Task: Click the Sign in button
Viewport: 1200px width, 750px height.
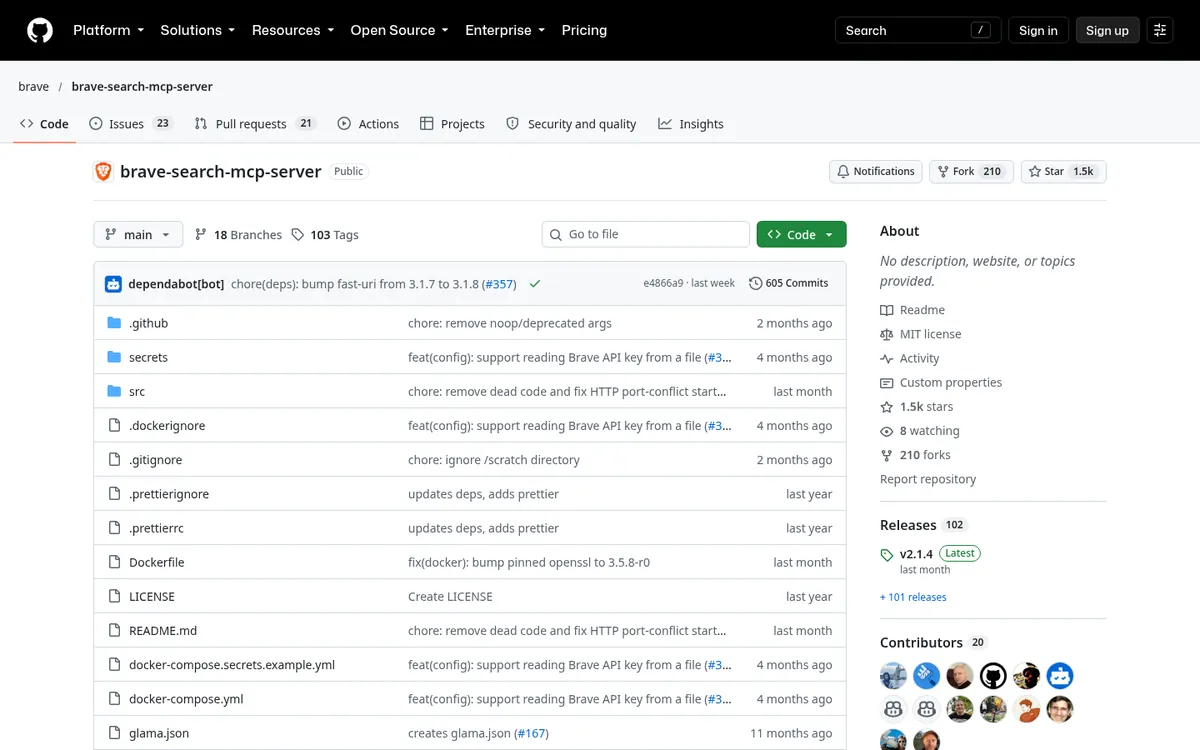Action: point(1038,30)
